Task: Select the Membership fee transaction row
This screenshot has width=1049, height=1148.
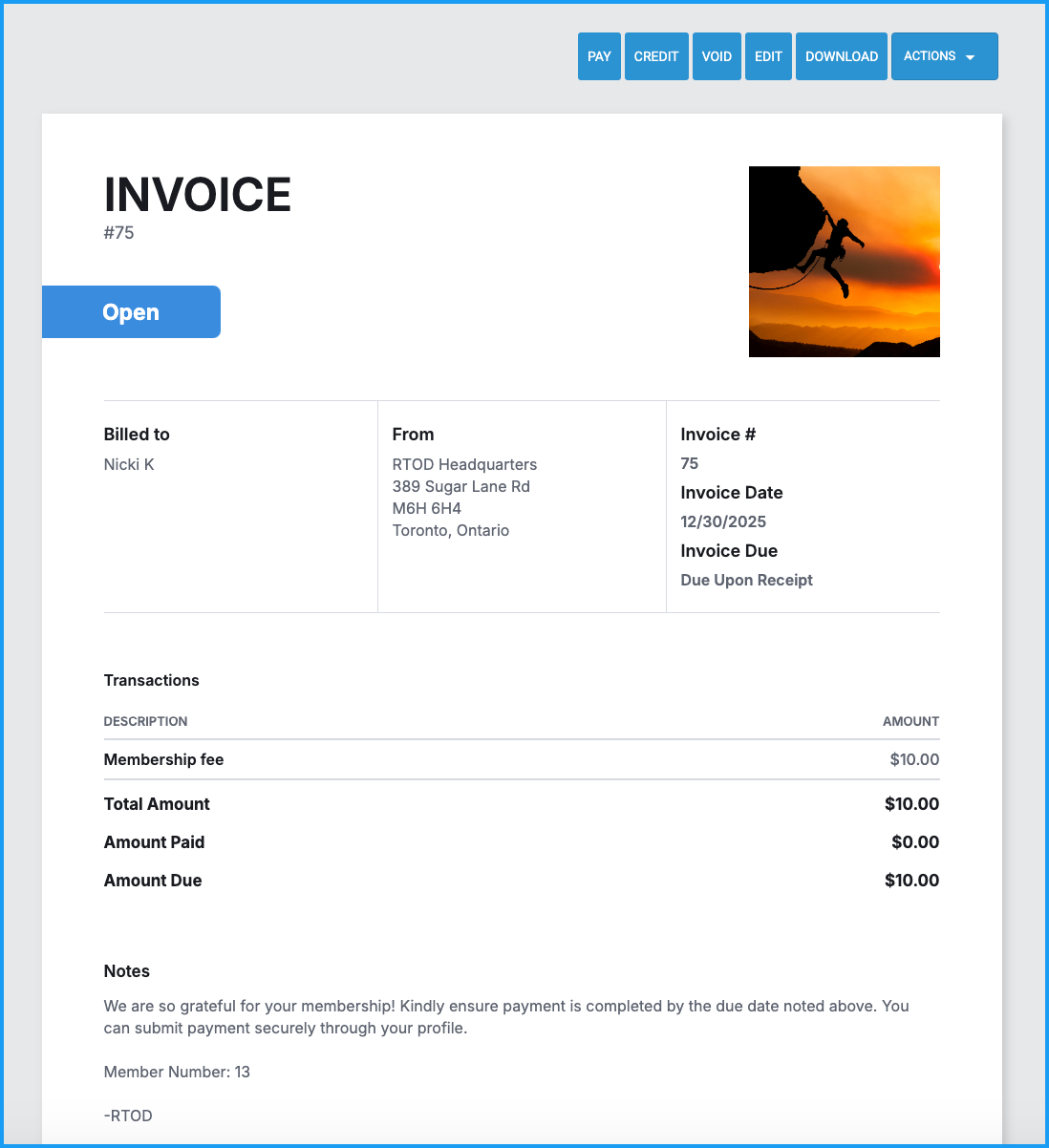Action: click(x=163, y=759)
